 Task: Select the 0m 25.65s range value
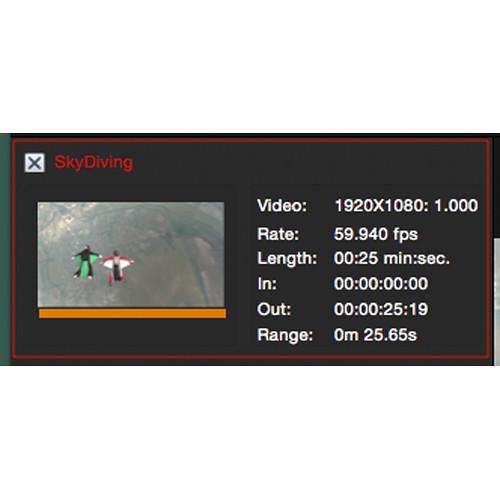[375, 335]
